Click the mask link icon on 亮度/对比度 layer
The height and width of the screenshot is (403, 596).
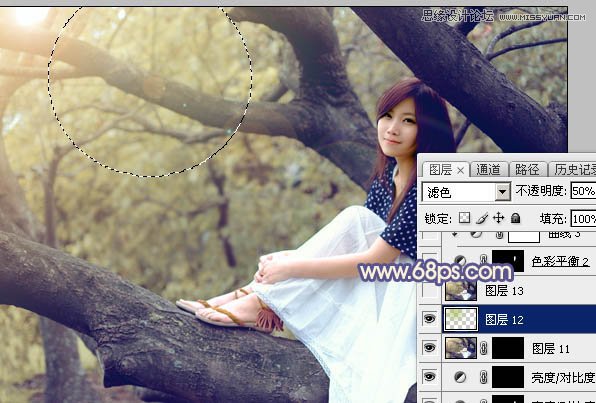(x=483, y=377)
